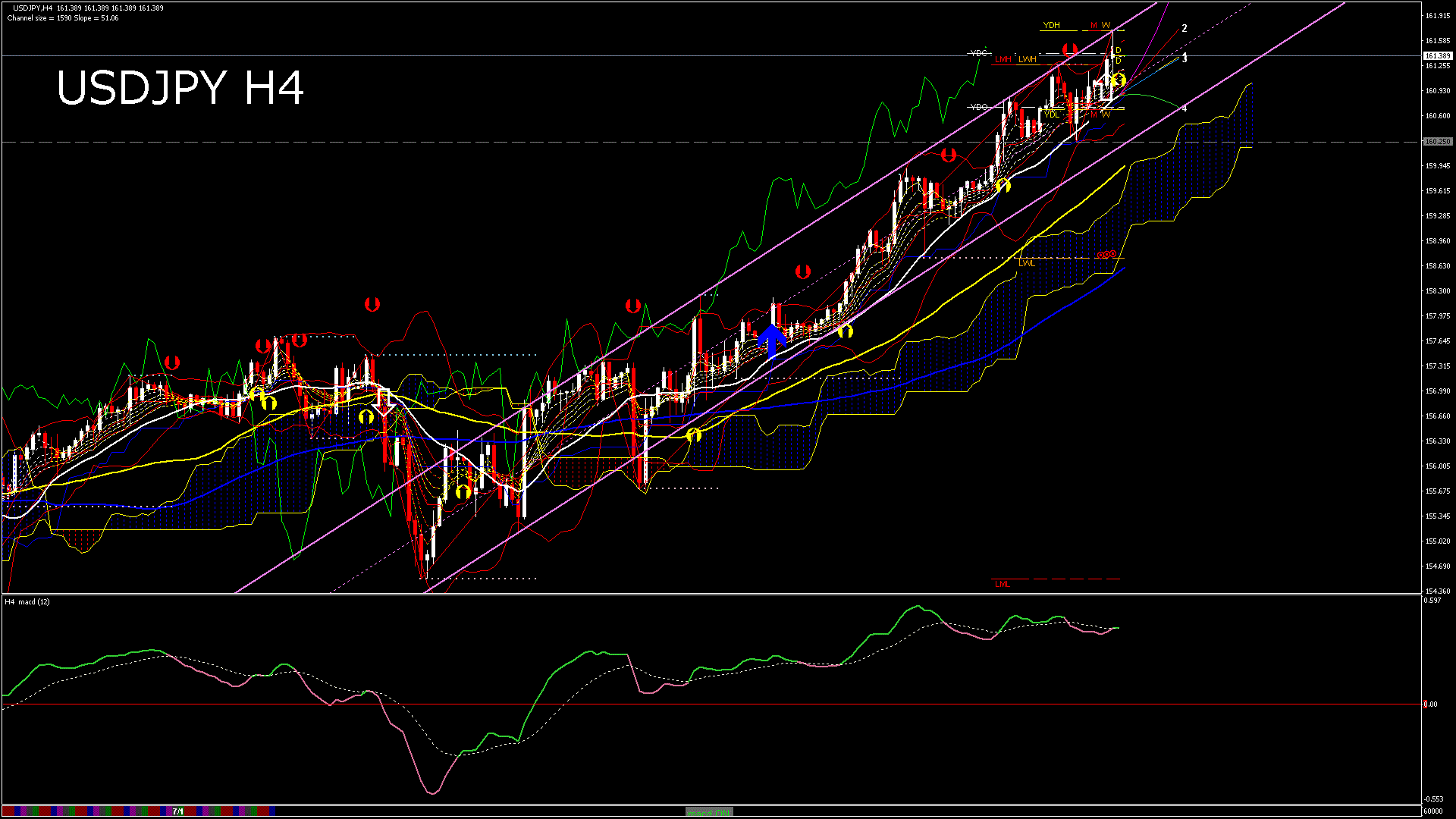Click the yellow circle marker on latest candle
Image resolution: width=1456 pixels, height=819 pixels.
1119,79
